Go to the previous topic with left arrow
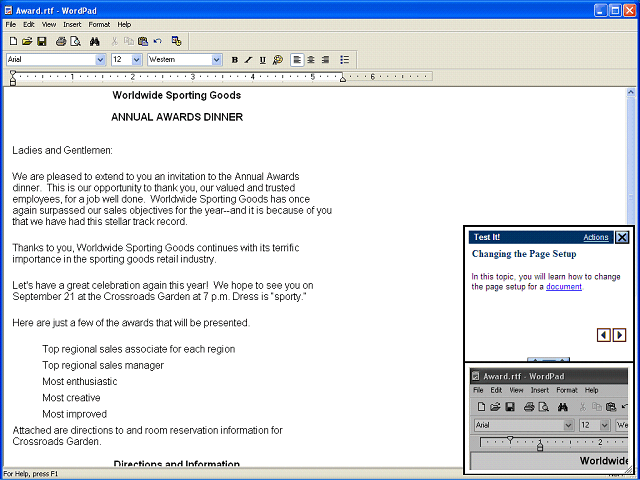640x480 pixels. [604, 335]
